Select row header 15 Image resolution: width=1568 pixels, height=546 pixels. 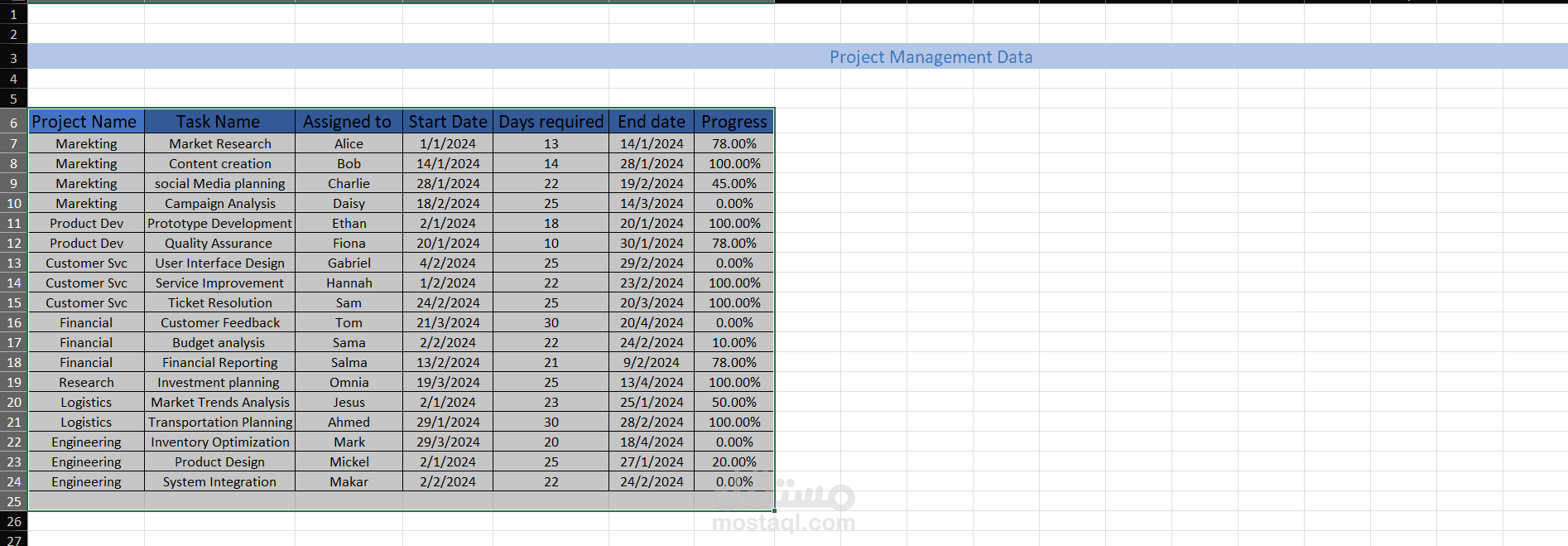[13, 302]
